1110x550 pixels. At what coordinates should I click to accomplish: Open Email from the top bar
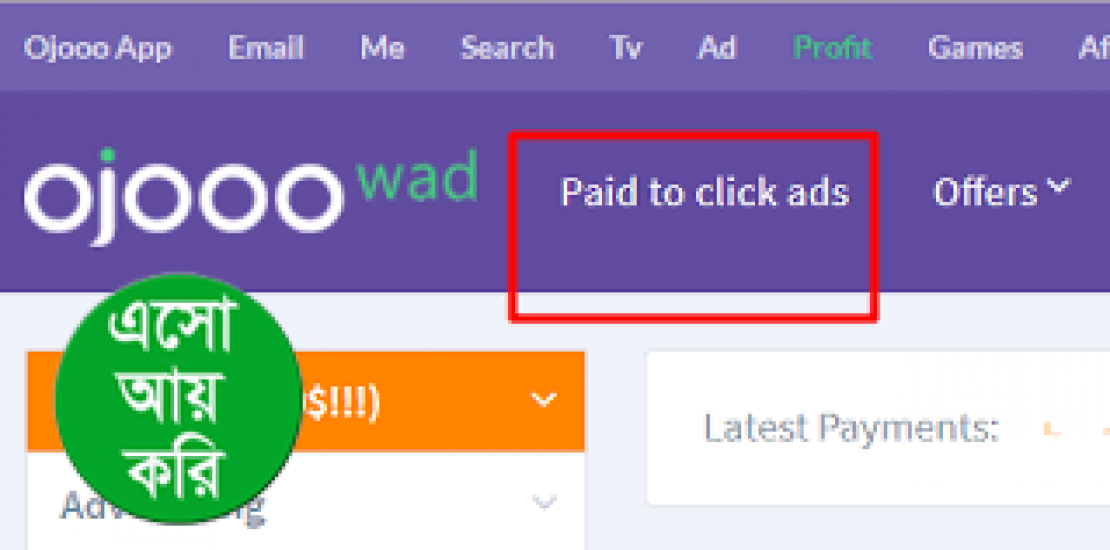coord(266,49)
